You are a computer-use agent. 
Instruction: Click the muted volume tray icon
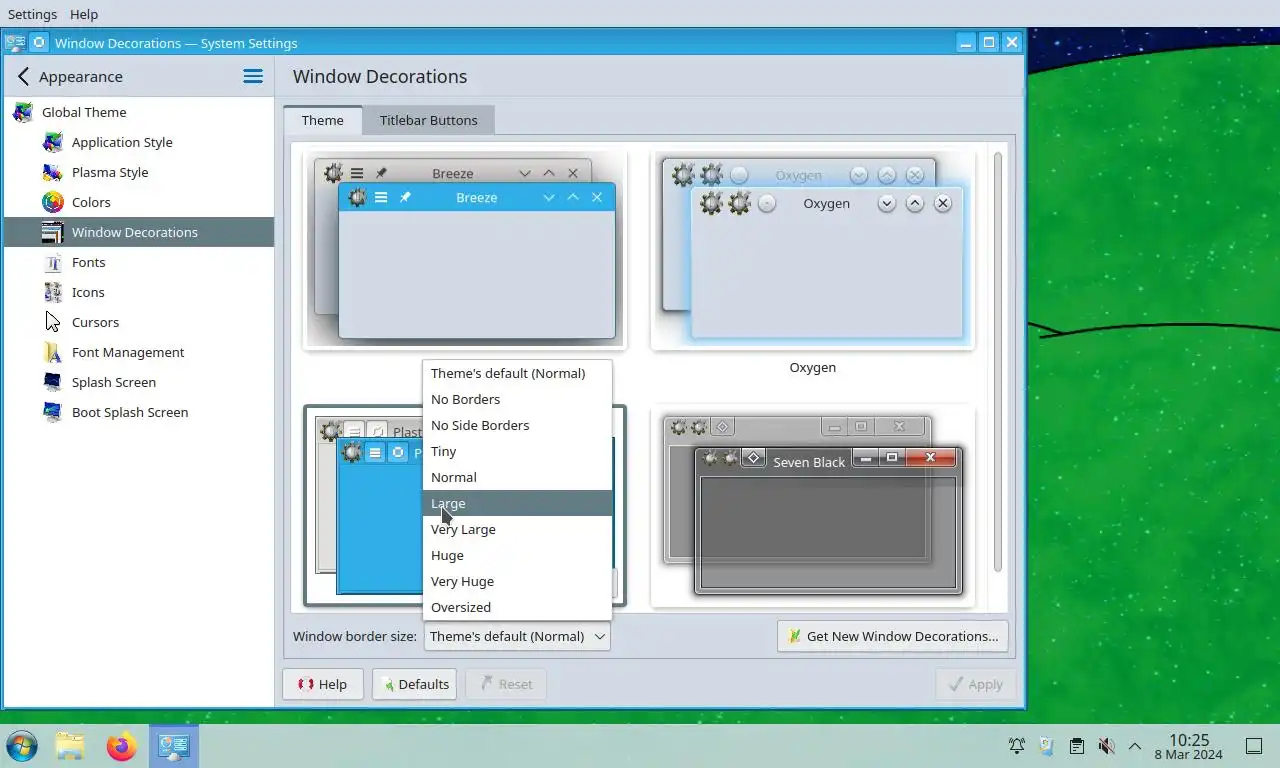coord(1106,746)
